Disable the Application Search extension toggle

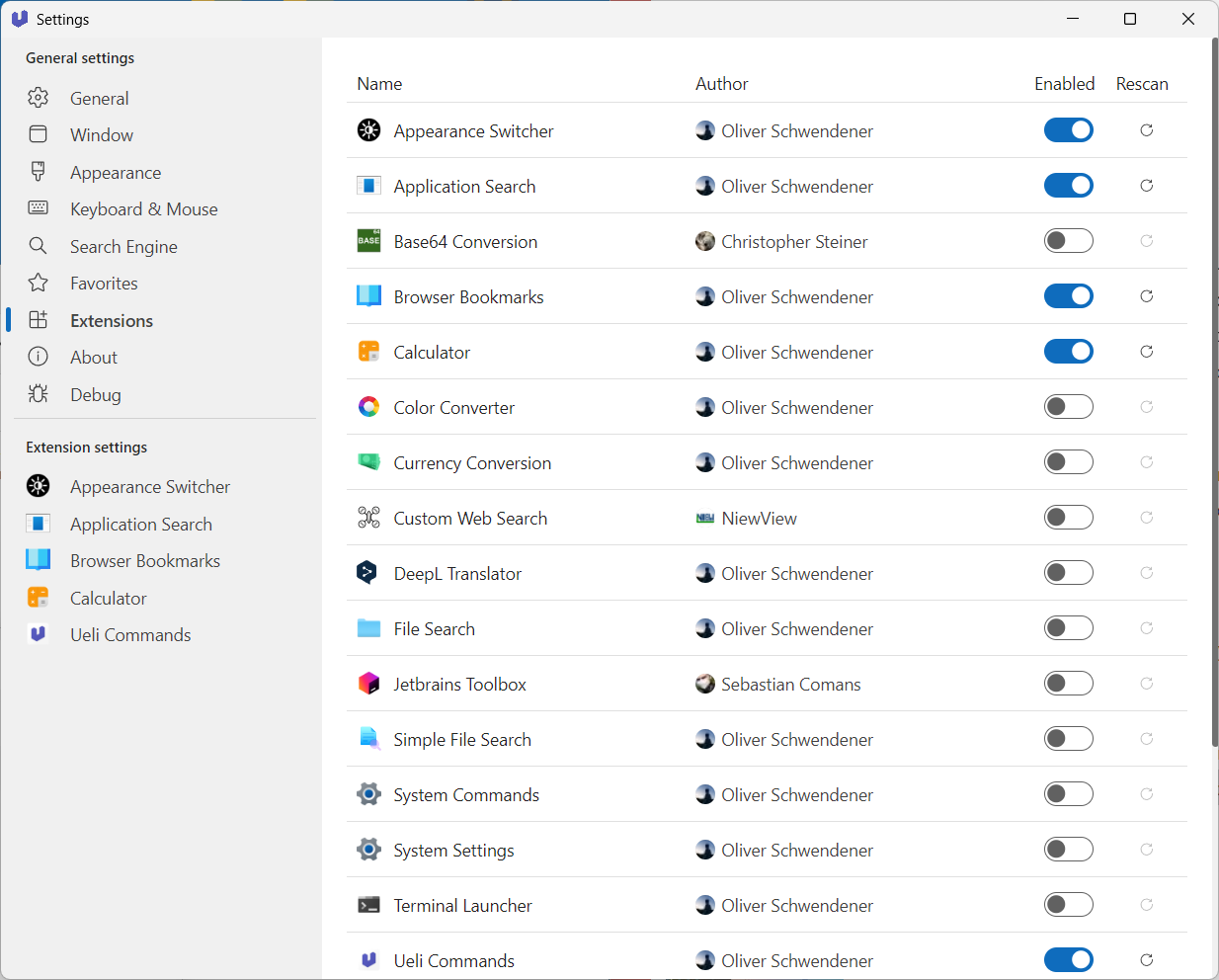click(1068, 186)
